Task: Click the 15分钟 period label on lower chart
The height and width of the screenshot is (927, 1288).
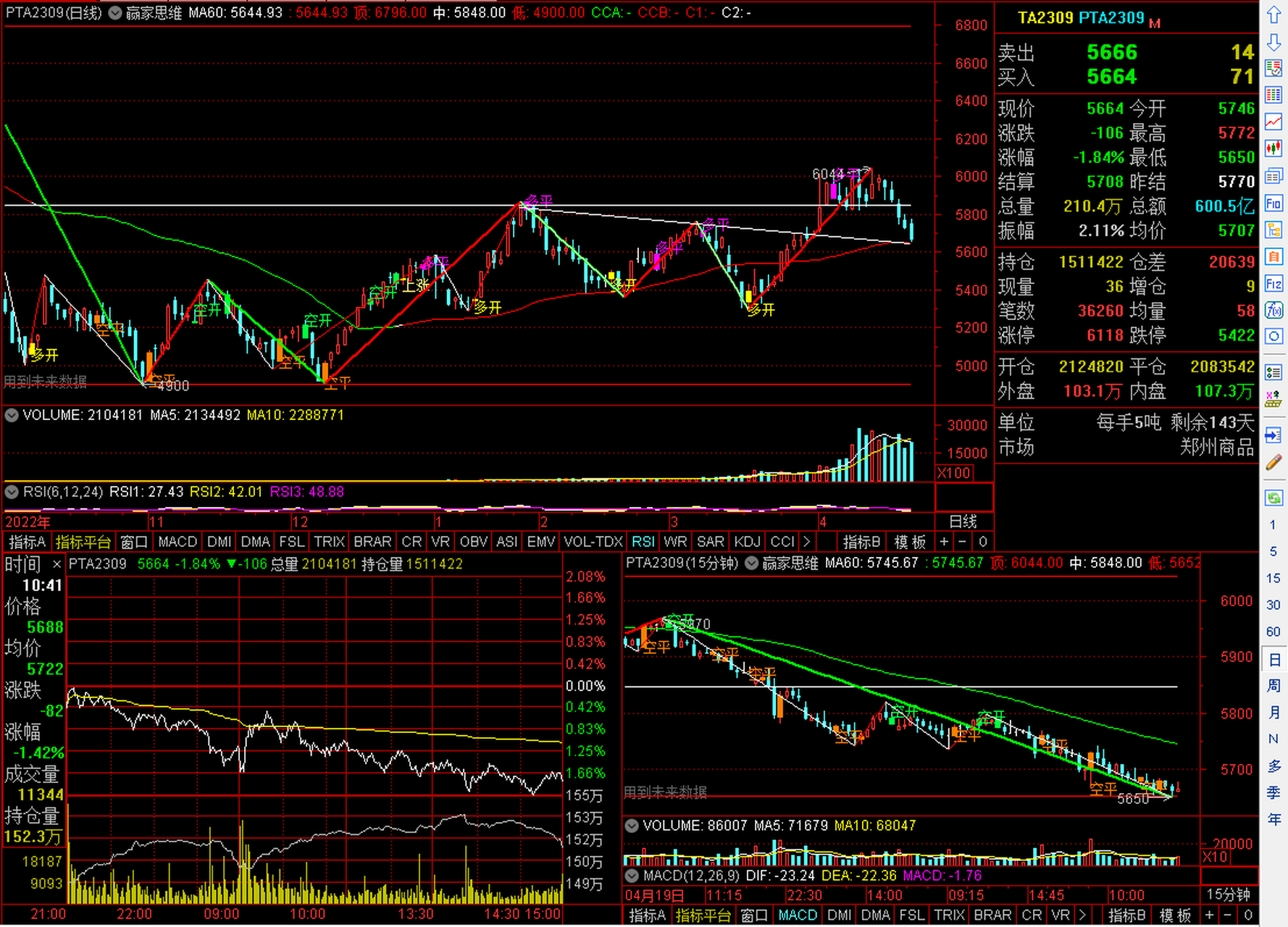Action: click(1229, 894)
